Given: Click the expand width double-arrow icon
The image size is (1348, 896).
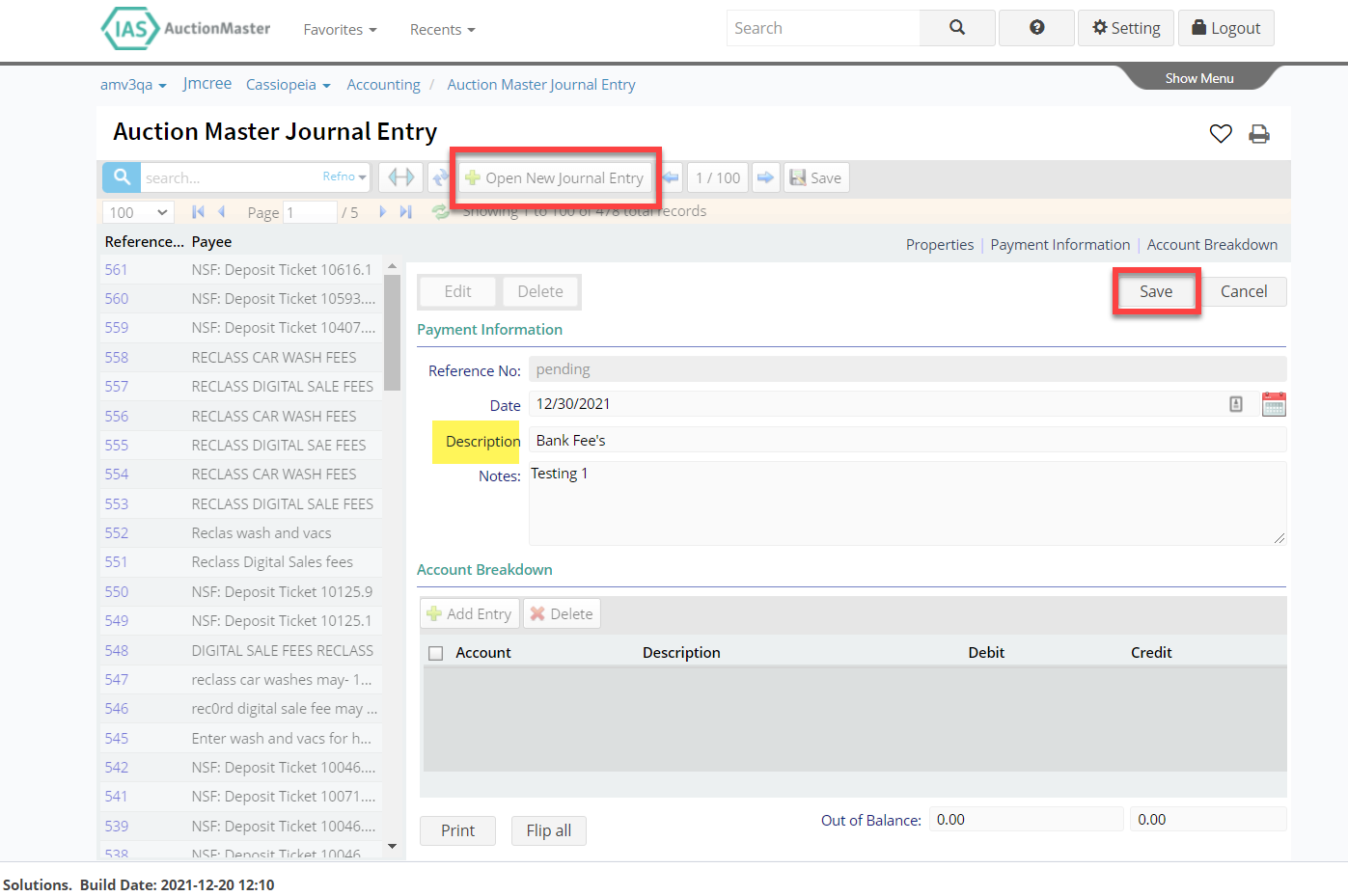Looking at the screenshot, I should coord(401,177).
